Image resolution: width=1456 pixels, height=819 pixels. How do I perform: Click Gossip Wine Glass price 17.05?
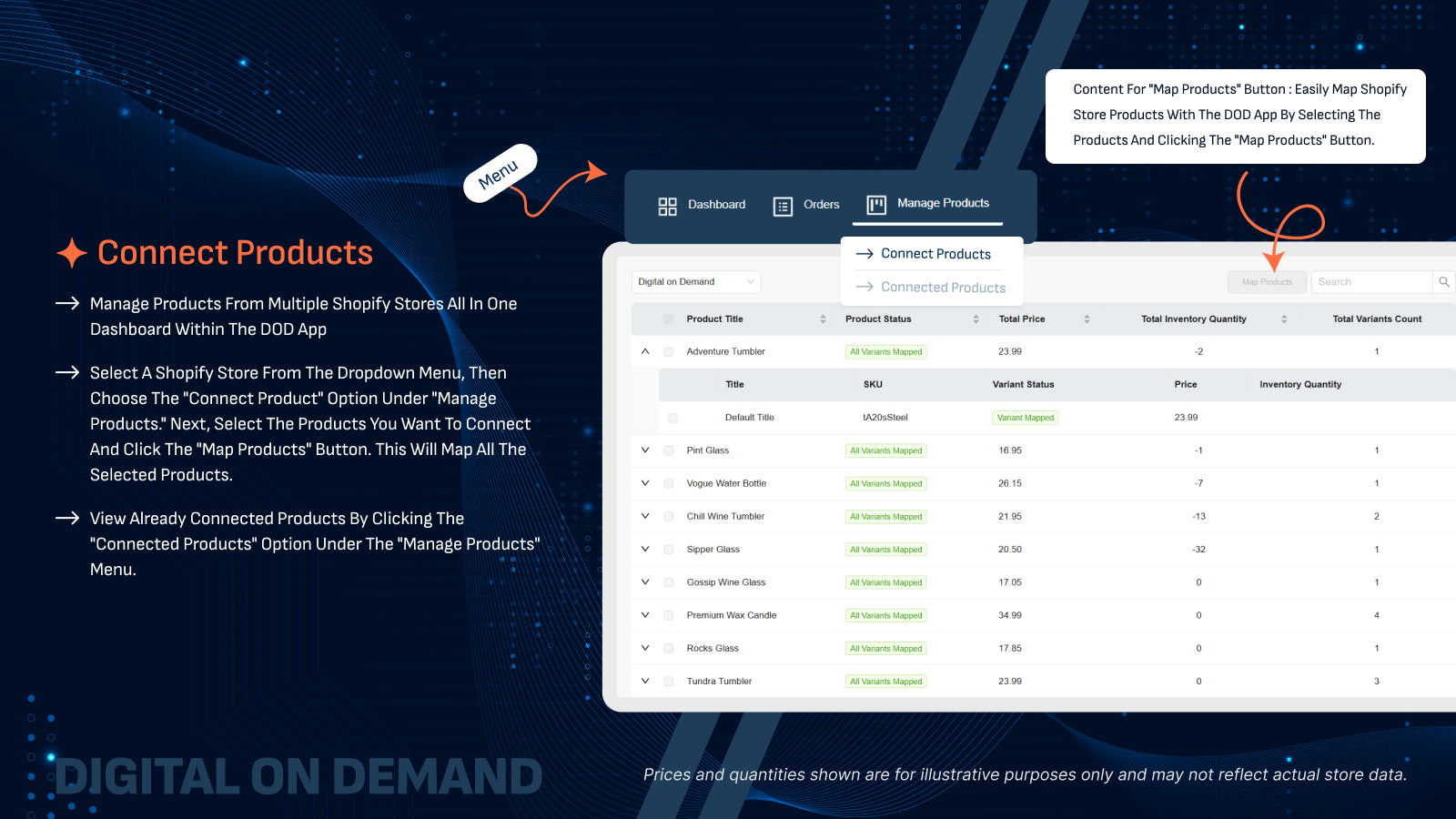(x=1009, y=582)
